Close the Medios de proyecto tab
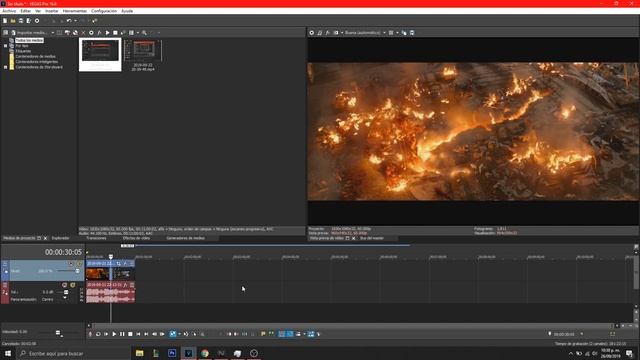The image size is (640, 360). [x=45, y=238]
